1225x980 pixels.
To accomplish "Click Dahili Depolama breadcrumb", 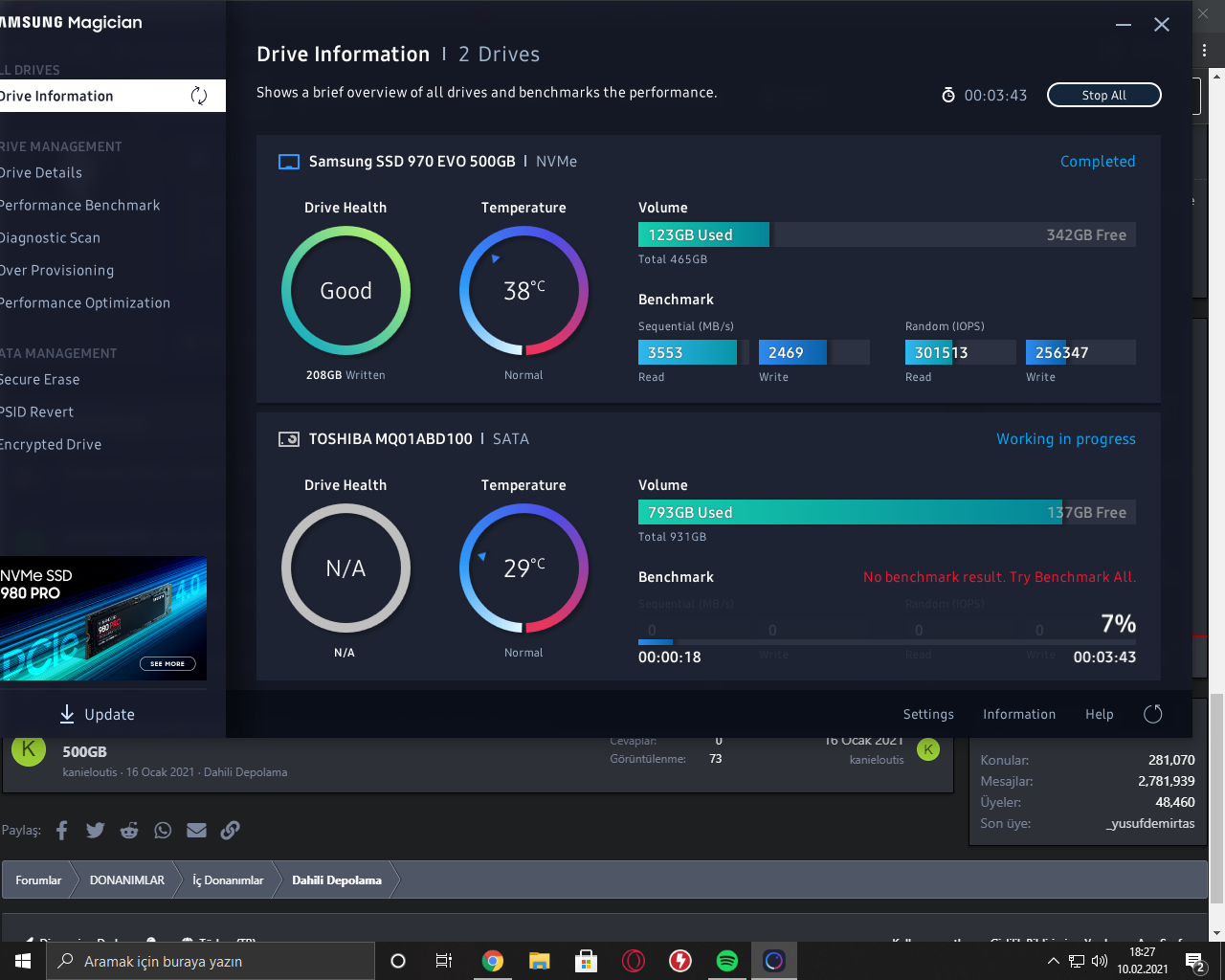I will point(337,880).
